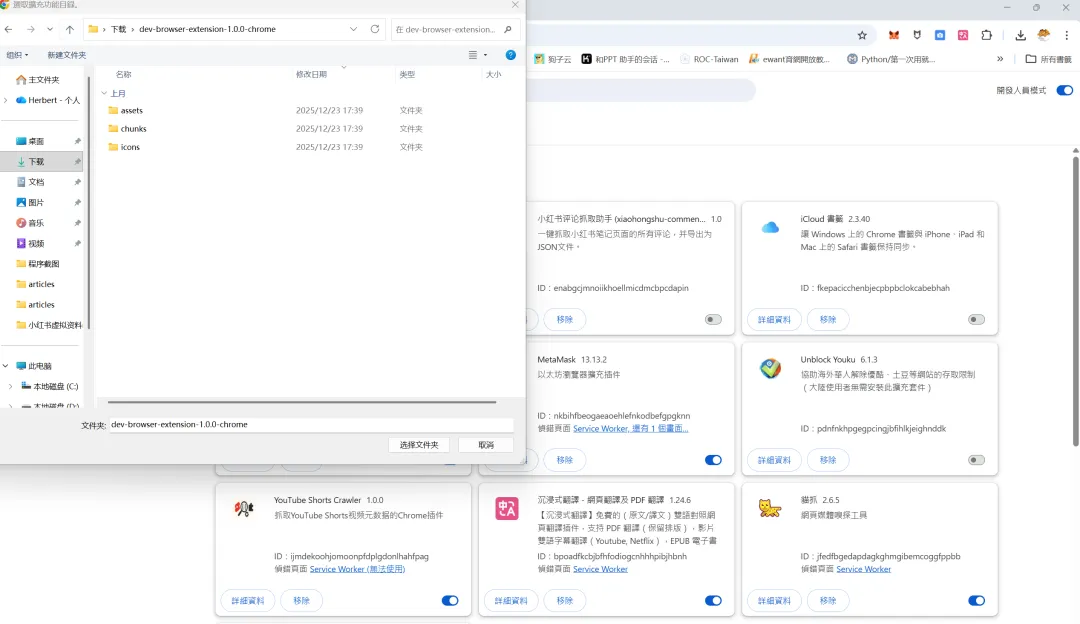Click 沉浸式翻譯 extension icon
Image resolution: width=1080 pixels, height=624 pixels.
507,509
